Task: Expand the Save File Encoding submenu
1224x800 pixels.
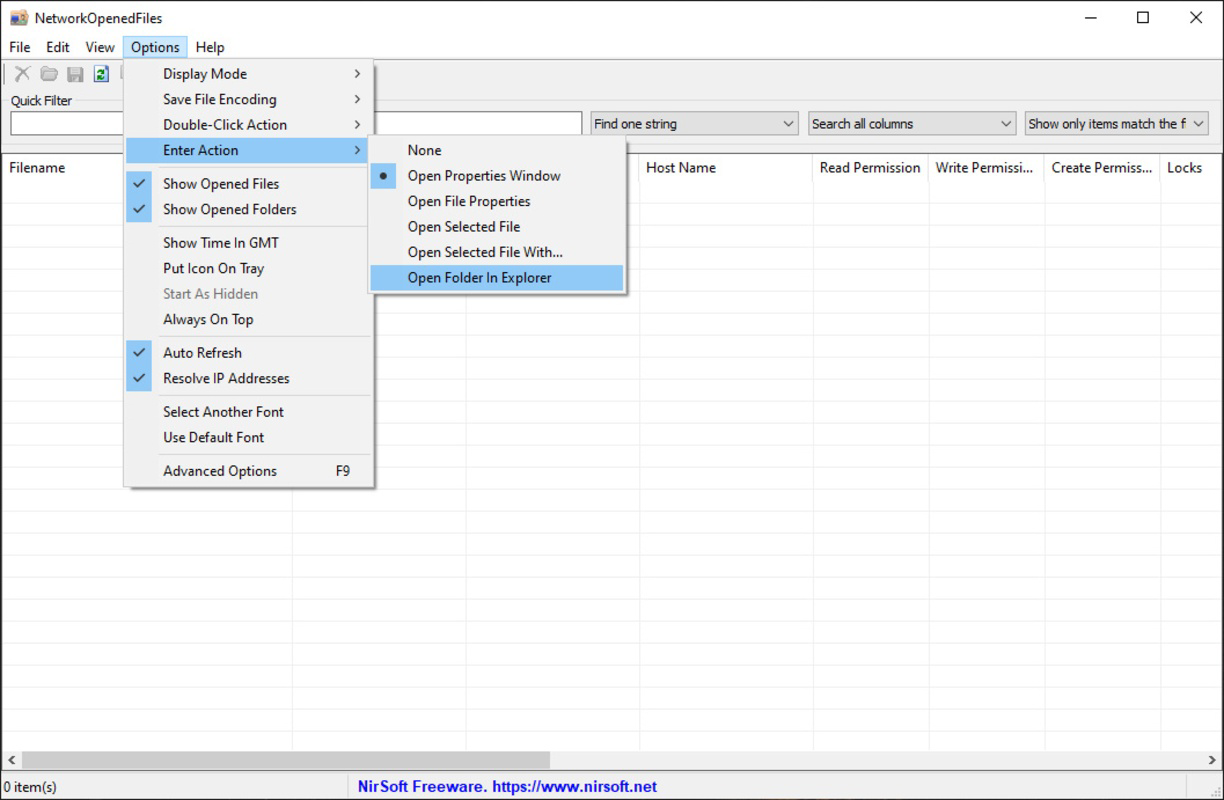Action: click(249, 99)
